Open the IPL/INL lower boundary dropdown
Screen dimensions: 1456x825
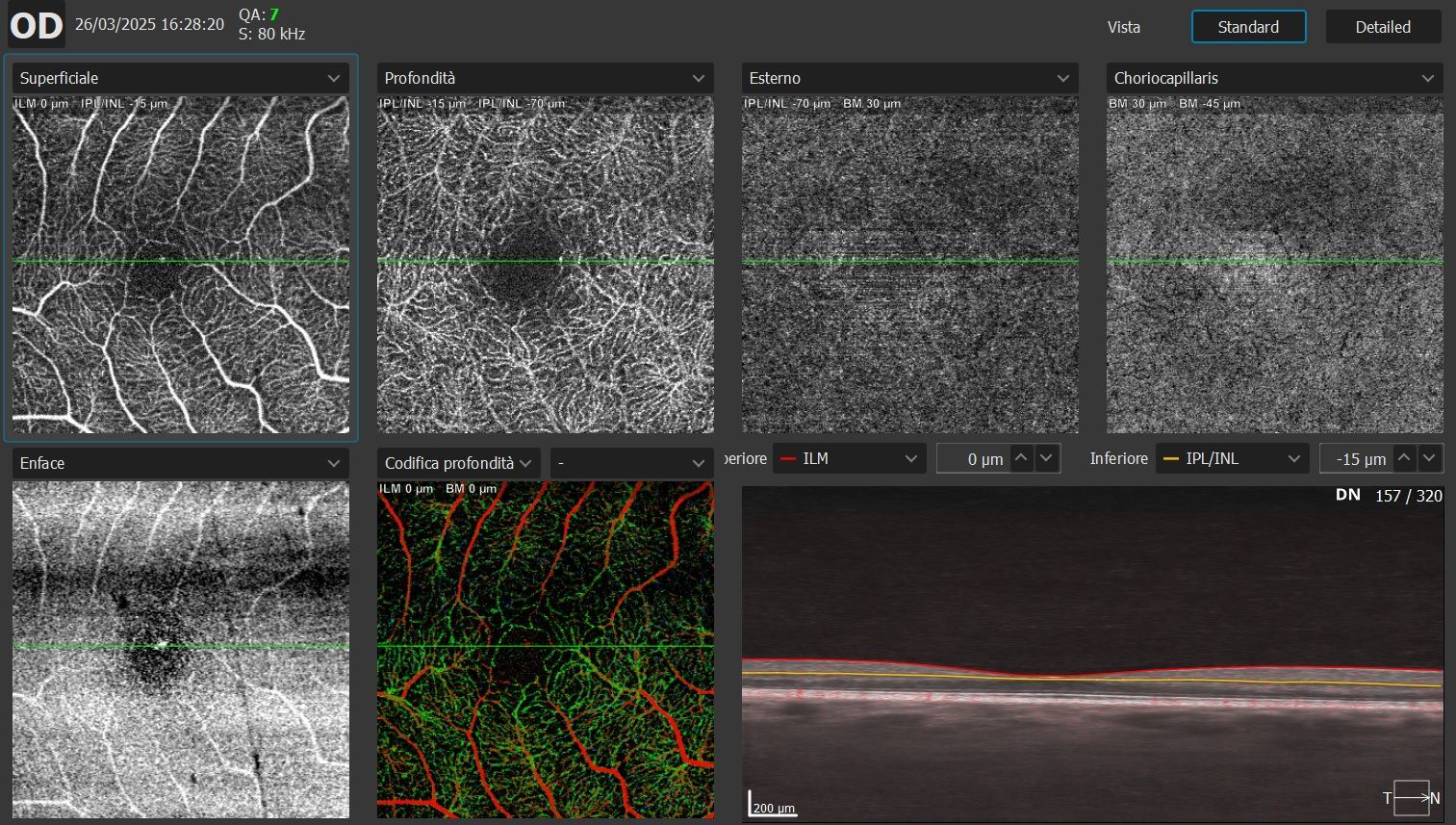pyautogui.click(x=1233, y=458)
